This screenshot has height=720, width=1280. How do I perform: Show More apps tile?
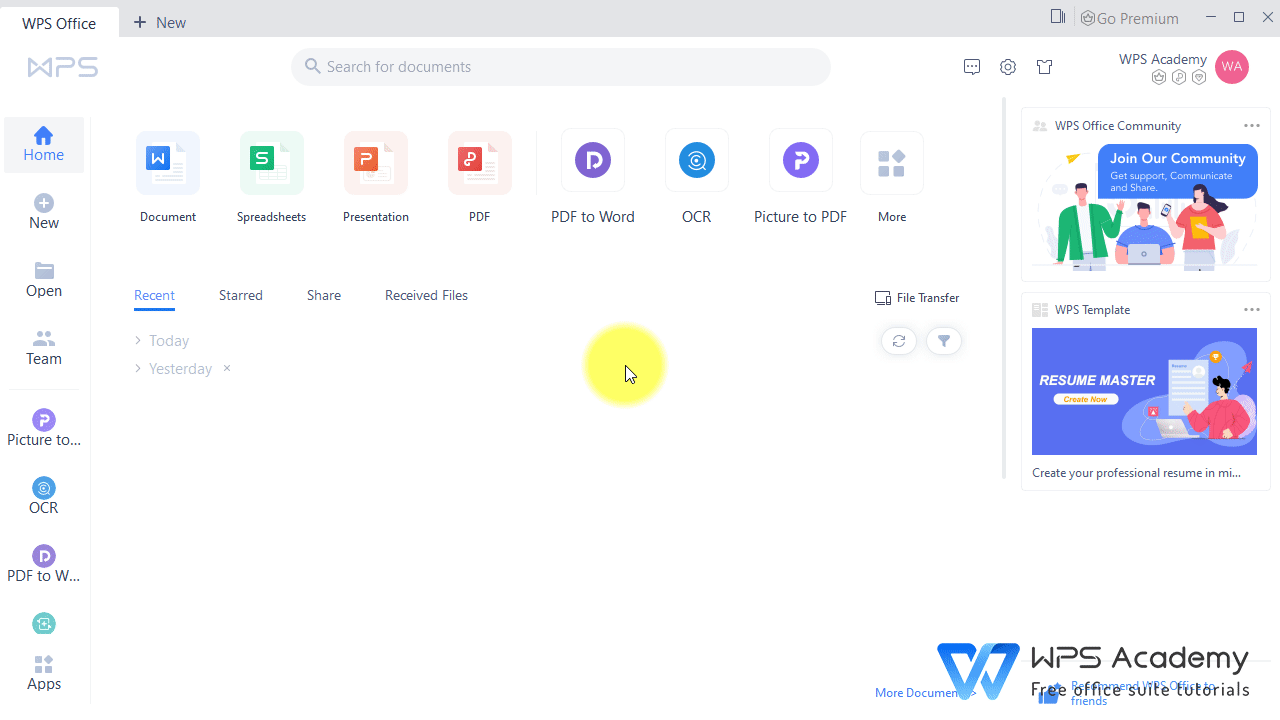[892, 163]
